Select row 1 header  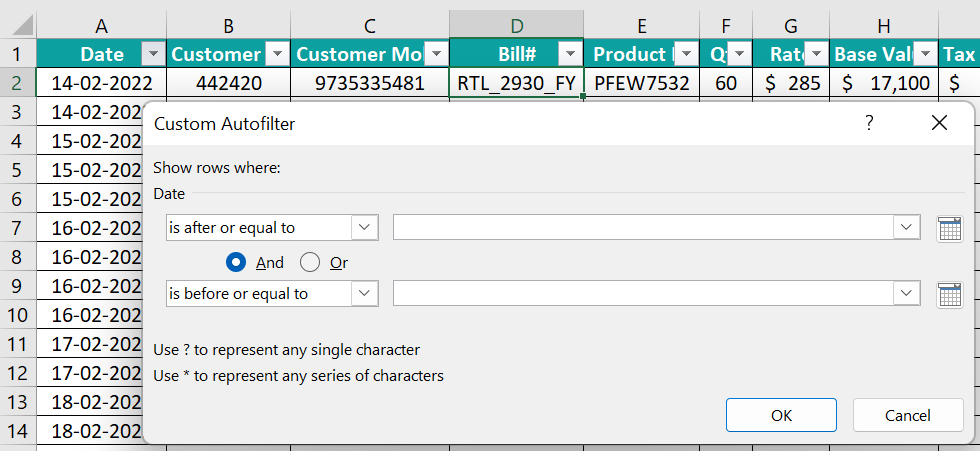pyautogui.click(x=18, y=54)
